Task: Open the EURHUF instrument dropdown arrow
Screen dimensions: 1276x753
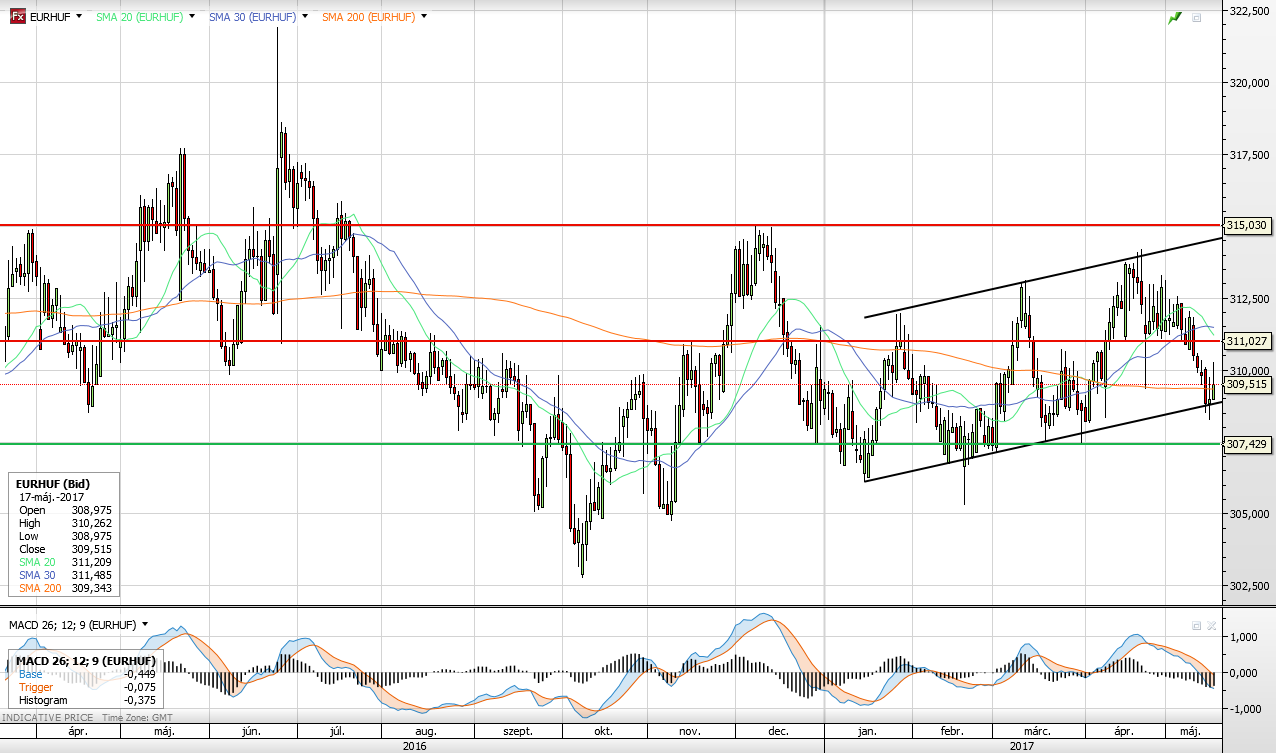Action: click(x=78, y=17)
